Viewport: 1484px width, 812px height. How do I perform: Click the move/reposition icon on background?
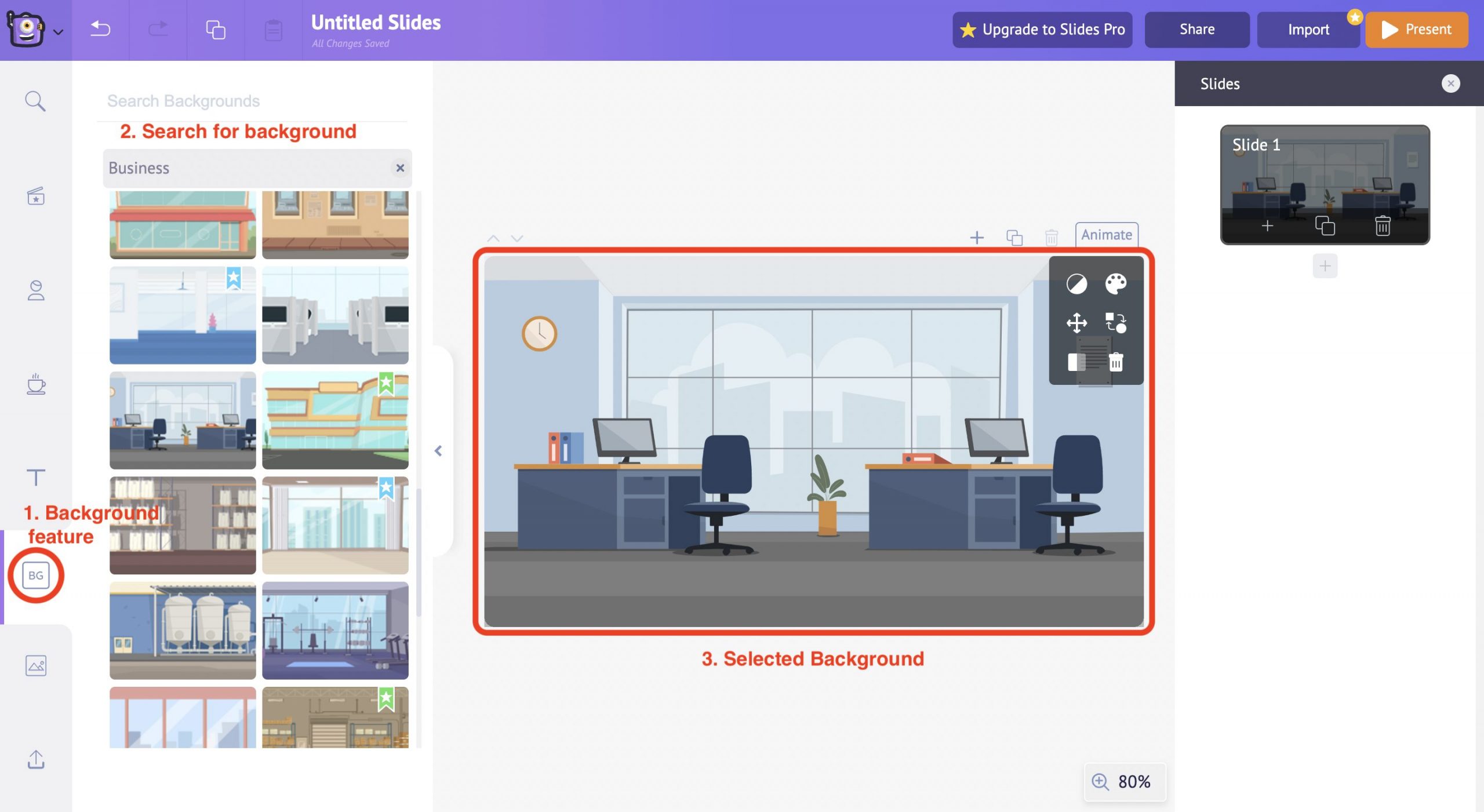1077,322
